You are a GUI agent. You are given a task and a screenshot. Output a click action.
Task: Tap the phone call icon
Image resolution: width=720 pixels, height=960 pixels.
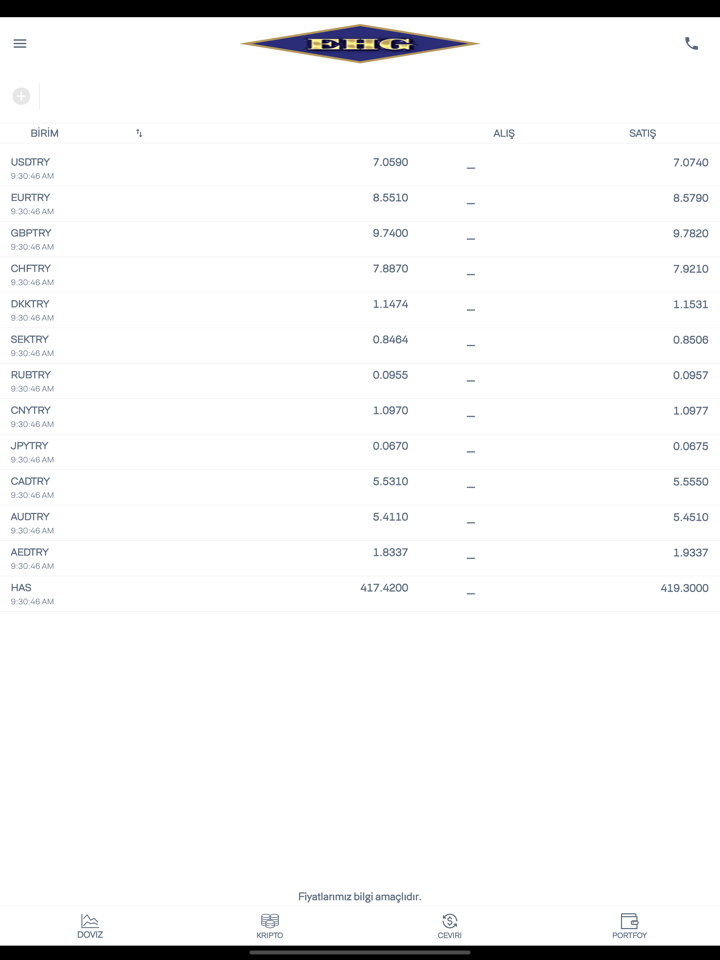pyautogui.click(x=691, y=43)
